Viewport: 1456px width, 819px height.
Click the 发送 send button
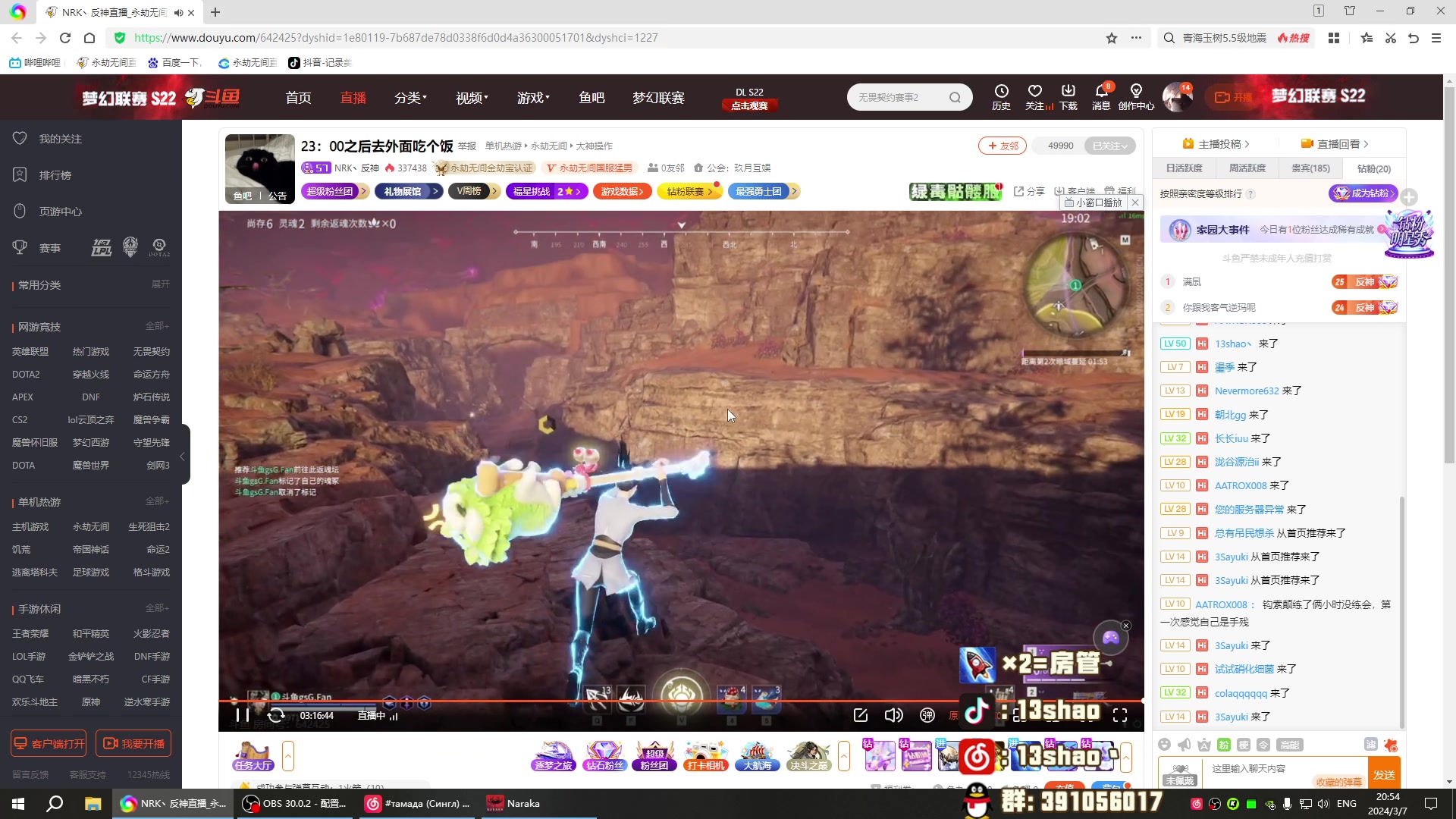pyautogui.click(x=1384, y=774)
